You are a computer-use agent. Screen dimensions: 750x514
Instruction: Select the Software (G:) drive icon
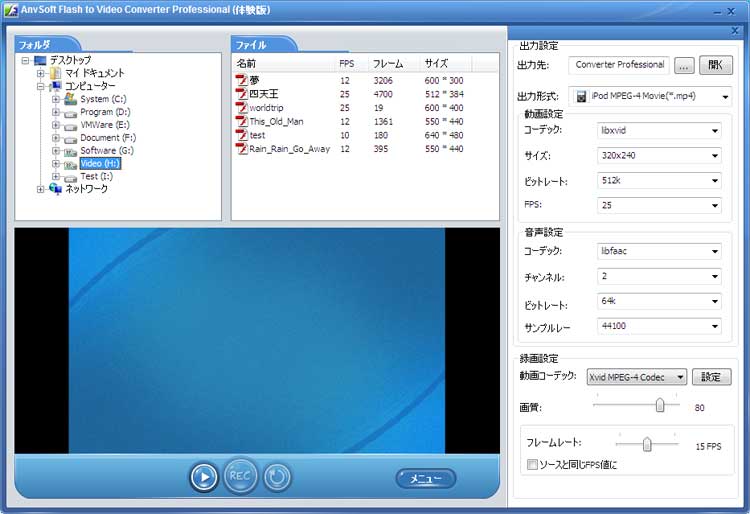click(x=70, y=152)
